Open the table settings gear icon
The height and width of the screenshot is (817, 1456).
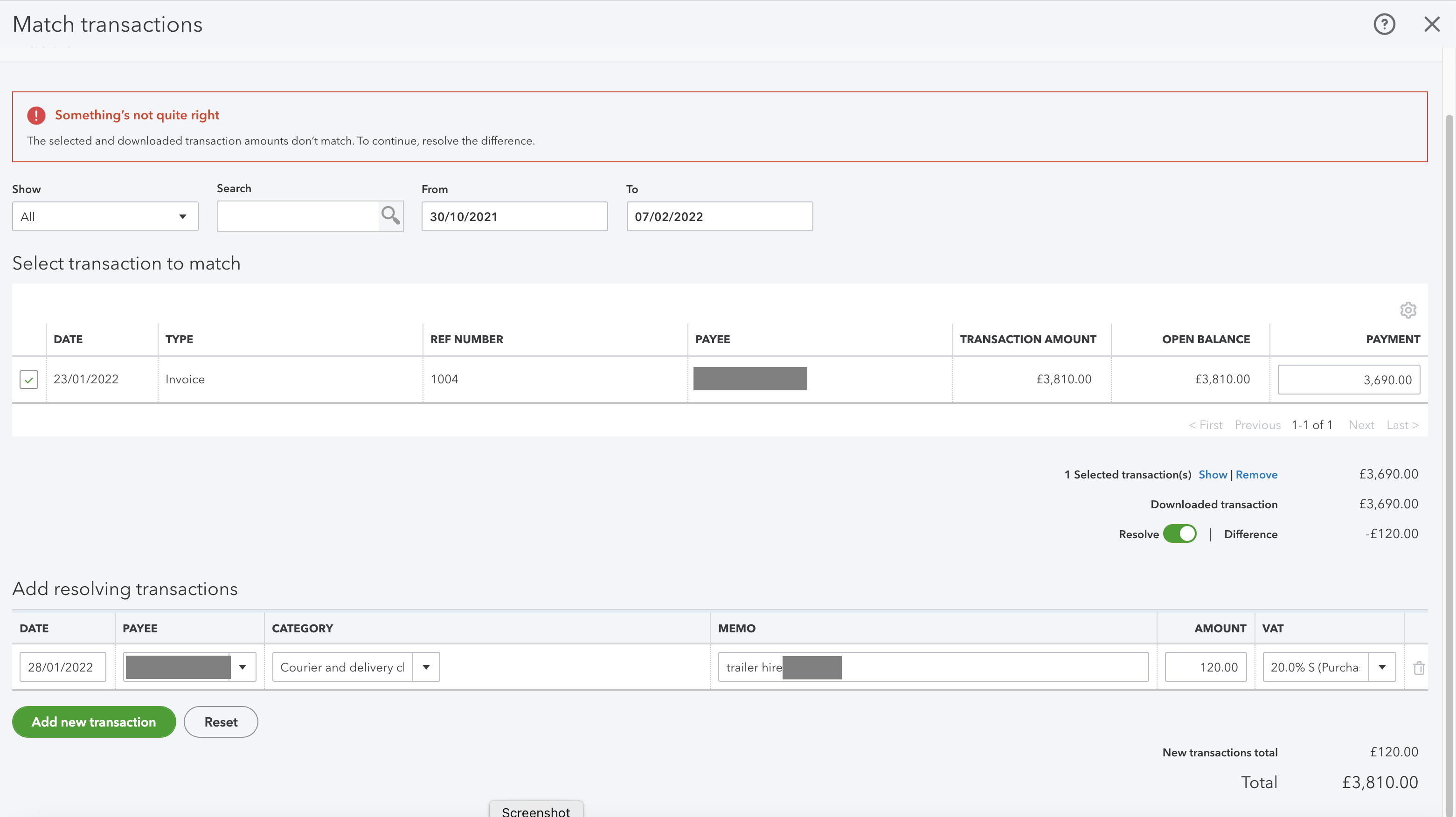coord(1408,310)
